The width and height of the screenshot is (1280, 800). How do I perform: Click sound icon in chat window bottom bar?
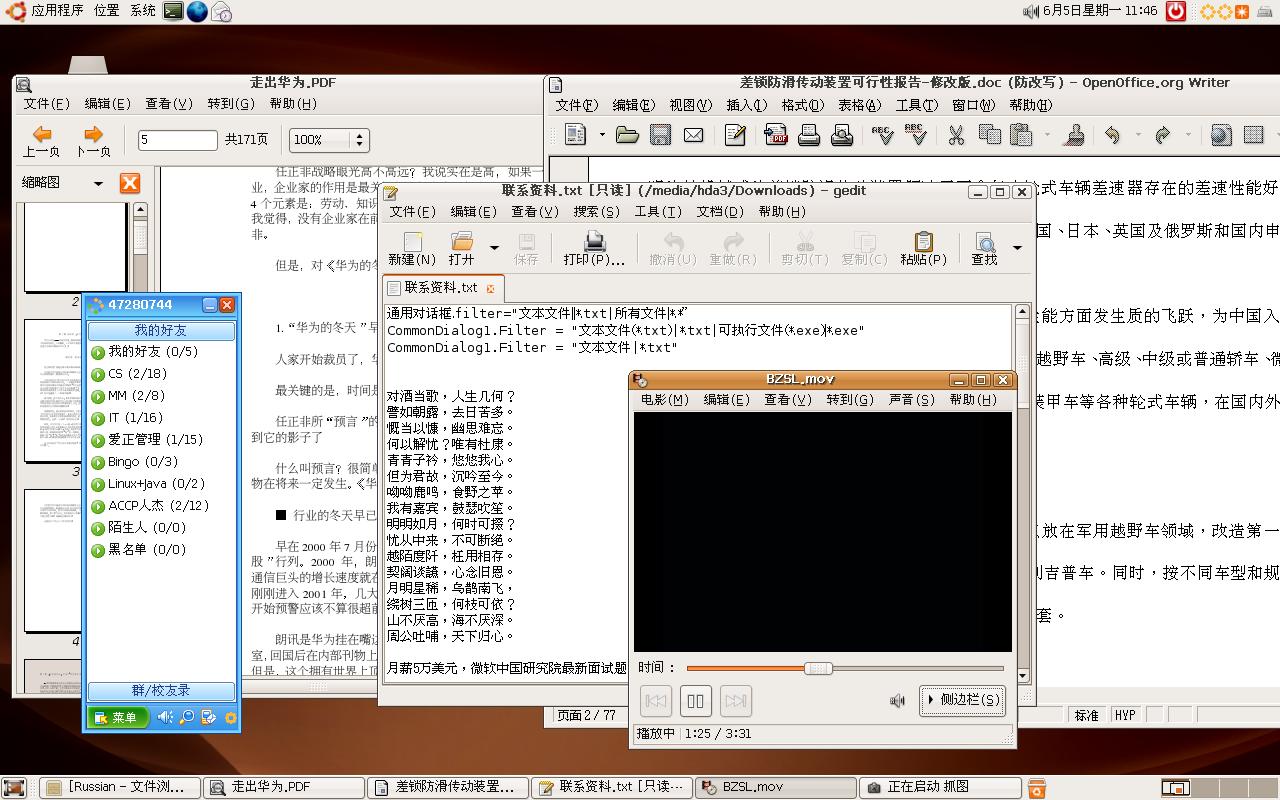(x=165, y=717)
